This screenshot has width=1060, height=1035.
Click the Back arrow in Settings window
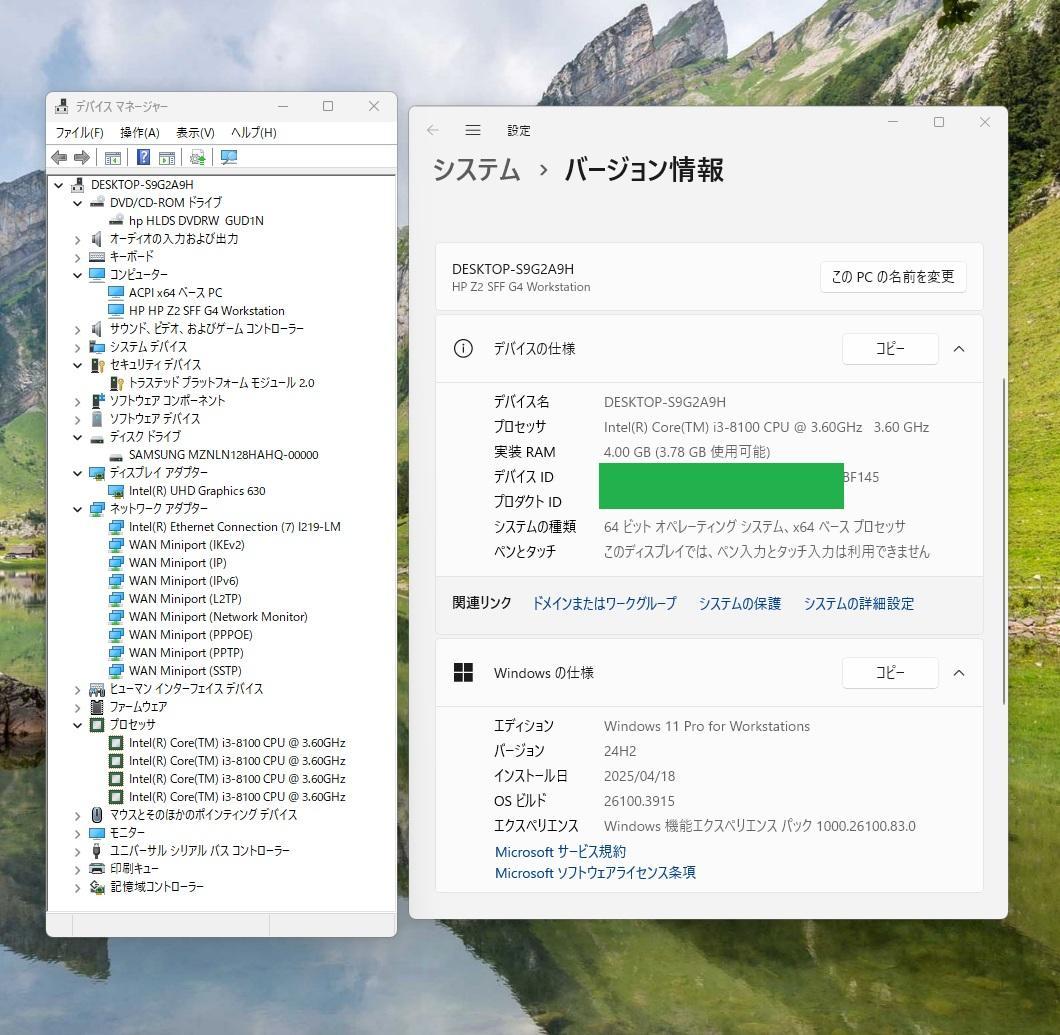pos(431,130)
